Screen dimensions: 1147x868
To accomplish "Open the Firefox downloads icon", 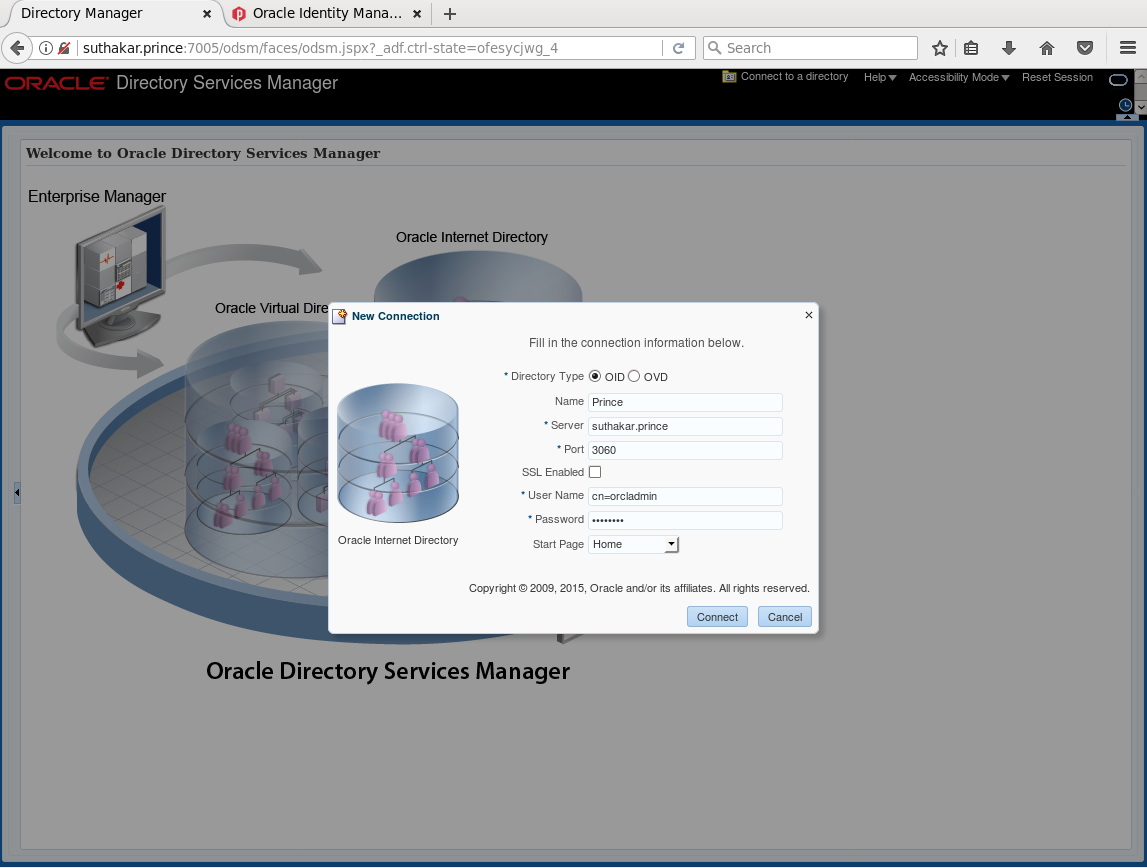I will pyautogui.click(x=1009, y=47).
